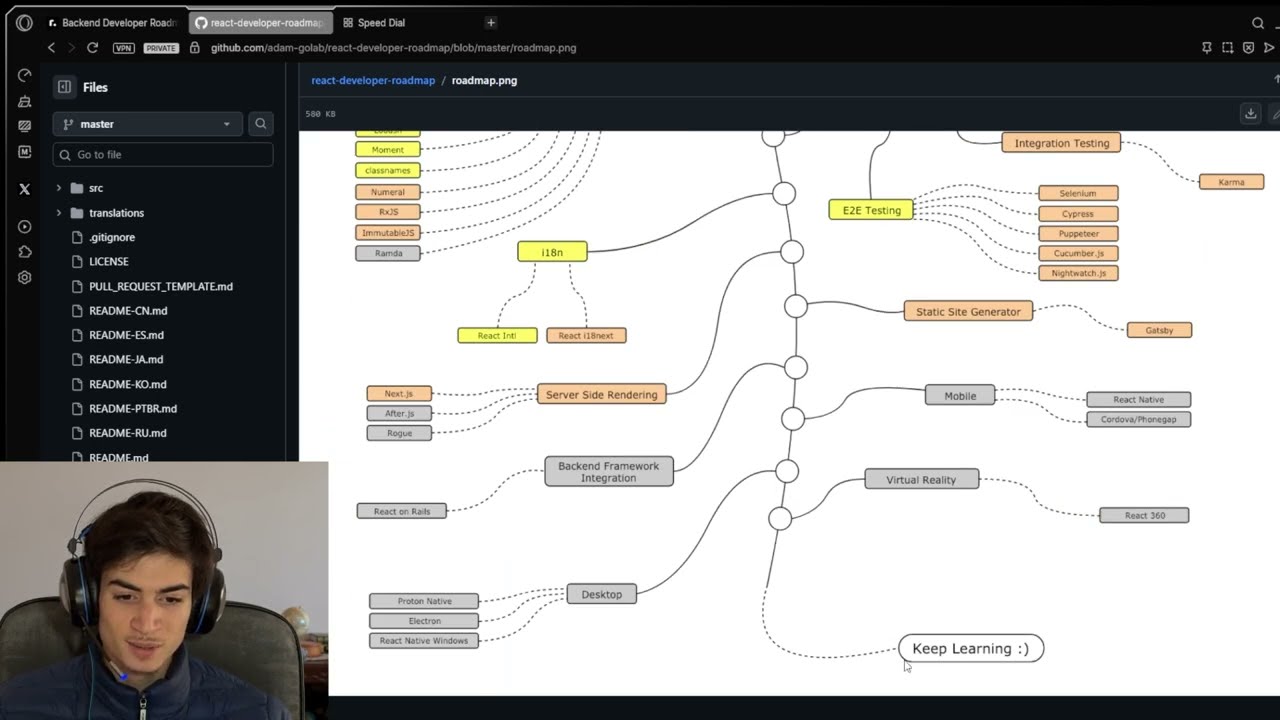Open README-CN.md in file tree

click(128, 310)
